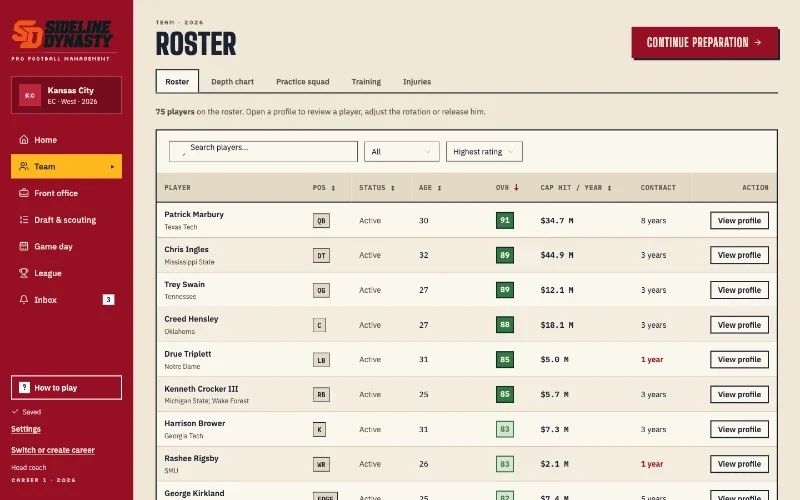The image size is (800, 500).
Task: Click the OG position badge for Trey Swain
Action: click(321, 290)
